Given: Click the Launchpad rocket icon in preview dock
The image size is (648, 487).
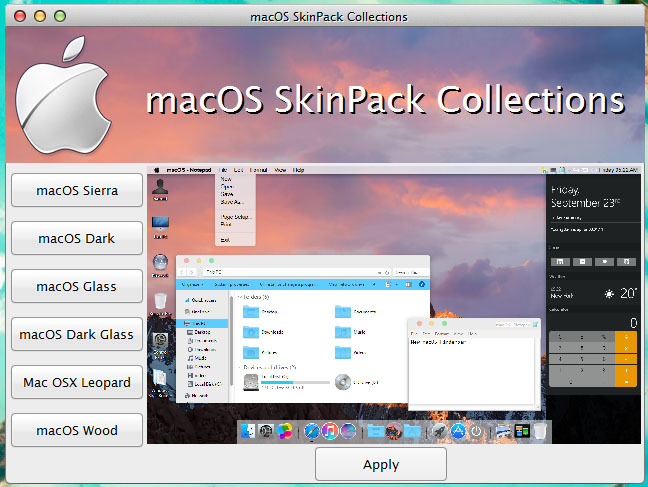Looking at the screenshot, I should (439, 431).
